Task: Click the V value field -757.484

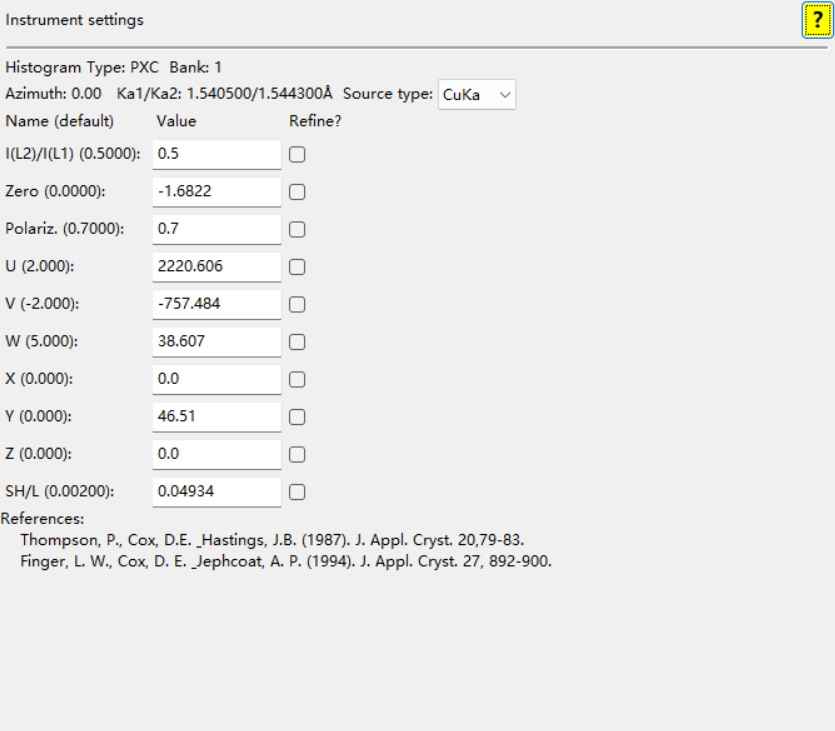Action: tap(217, 305)
